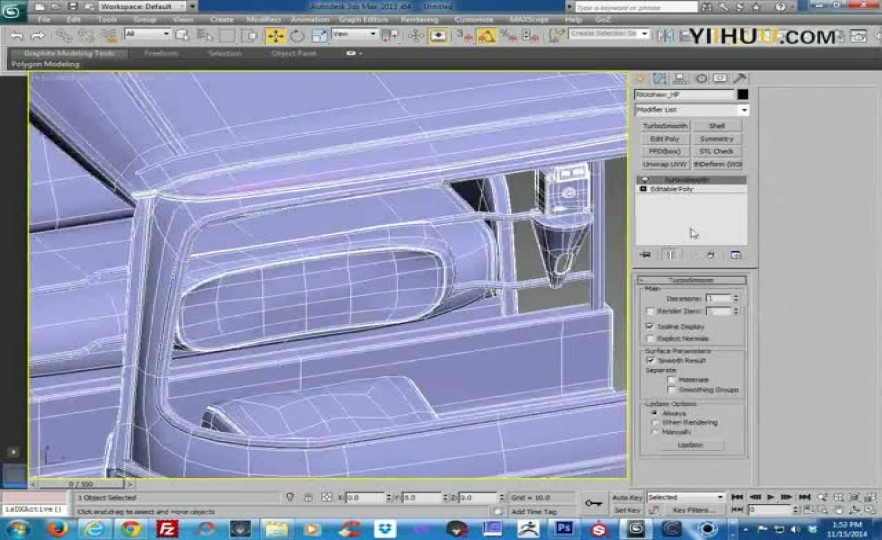Viewport: 882px width, 540px height.
Task: Enable Separate by Materials checkbox
Action: click(x=672, y=380)
